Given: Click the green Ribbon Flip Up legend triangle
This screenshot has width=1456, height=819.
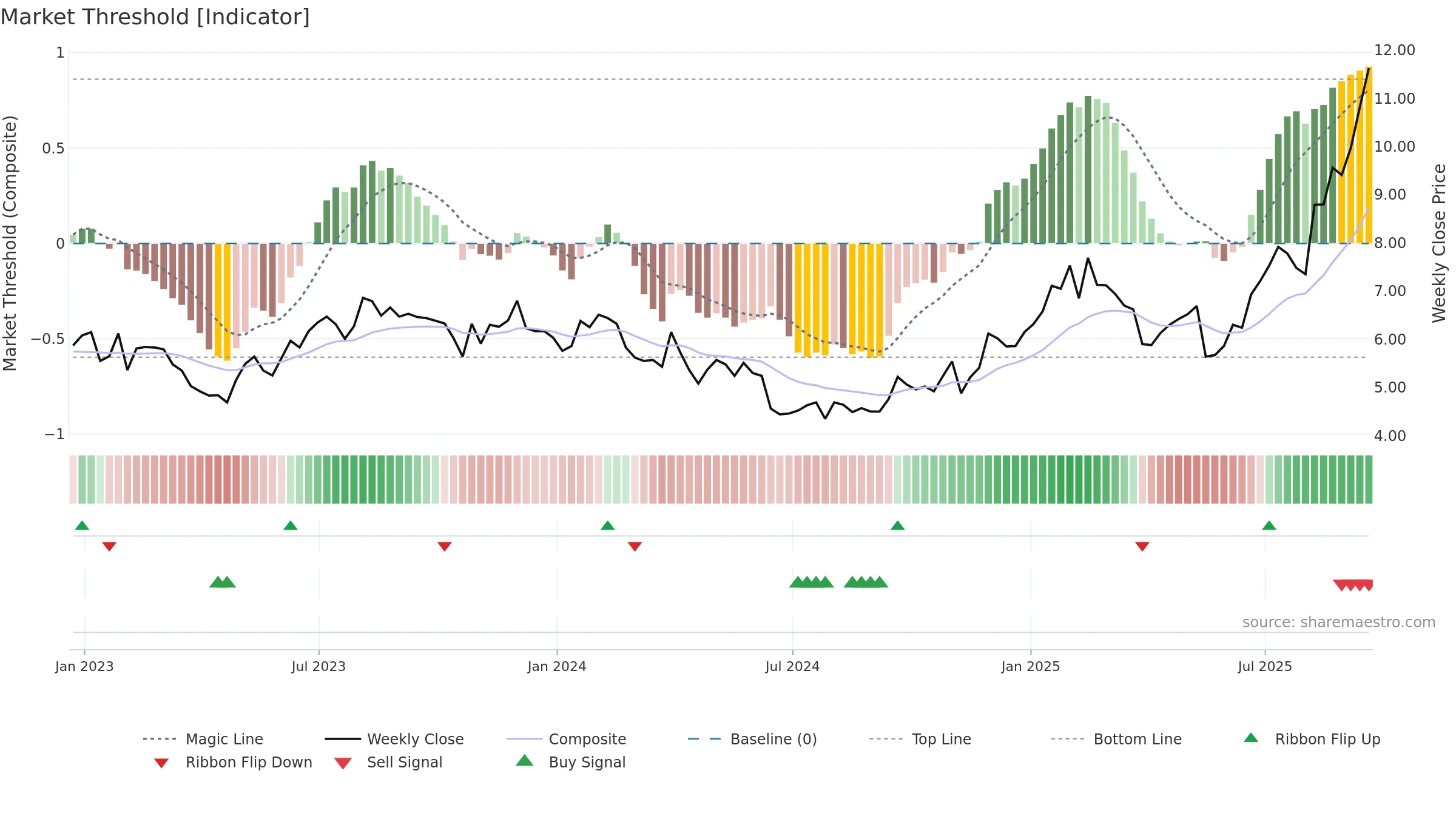Looking at the screenshot, I should click(1251, 738).
